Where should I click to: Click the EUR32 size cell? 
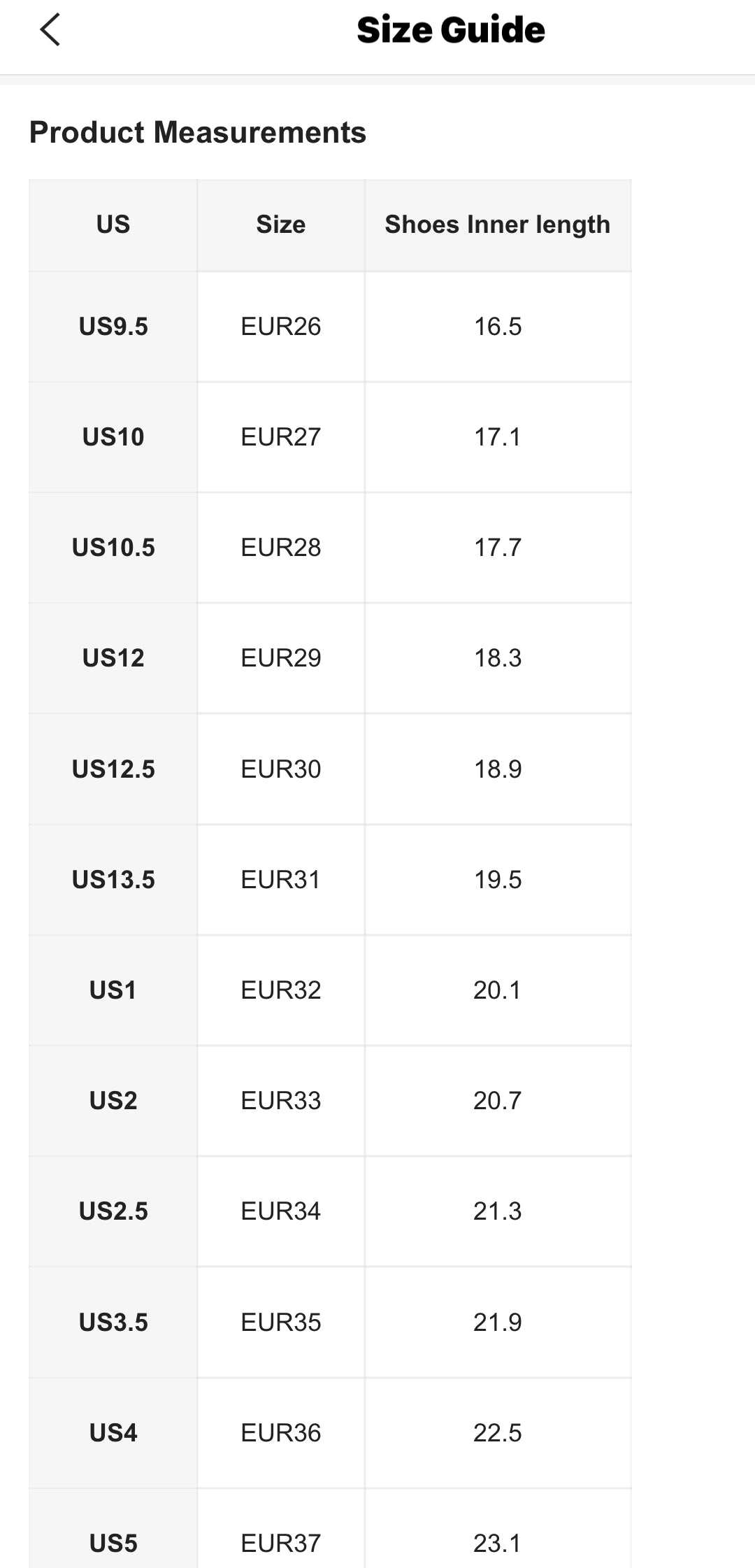pyautogui.click(x=281, y=990)
